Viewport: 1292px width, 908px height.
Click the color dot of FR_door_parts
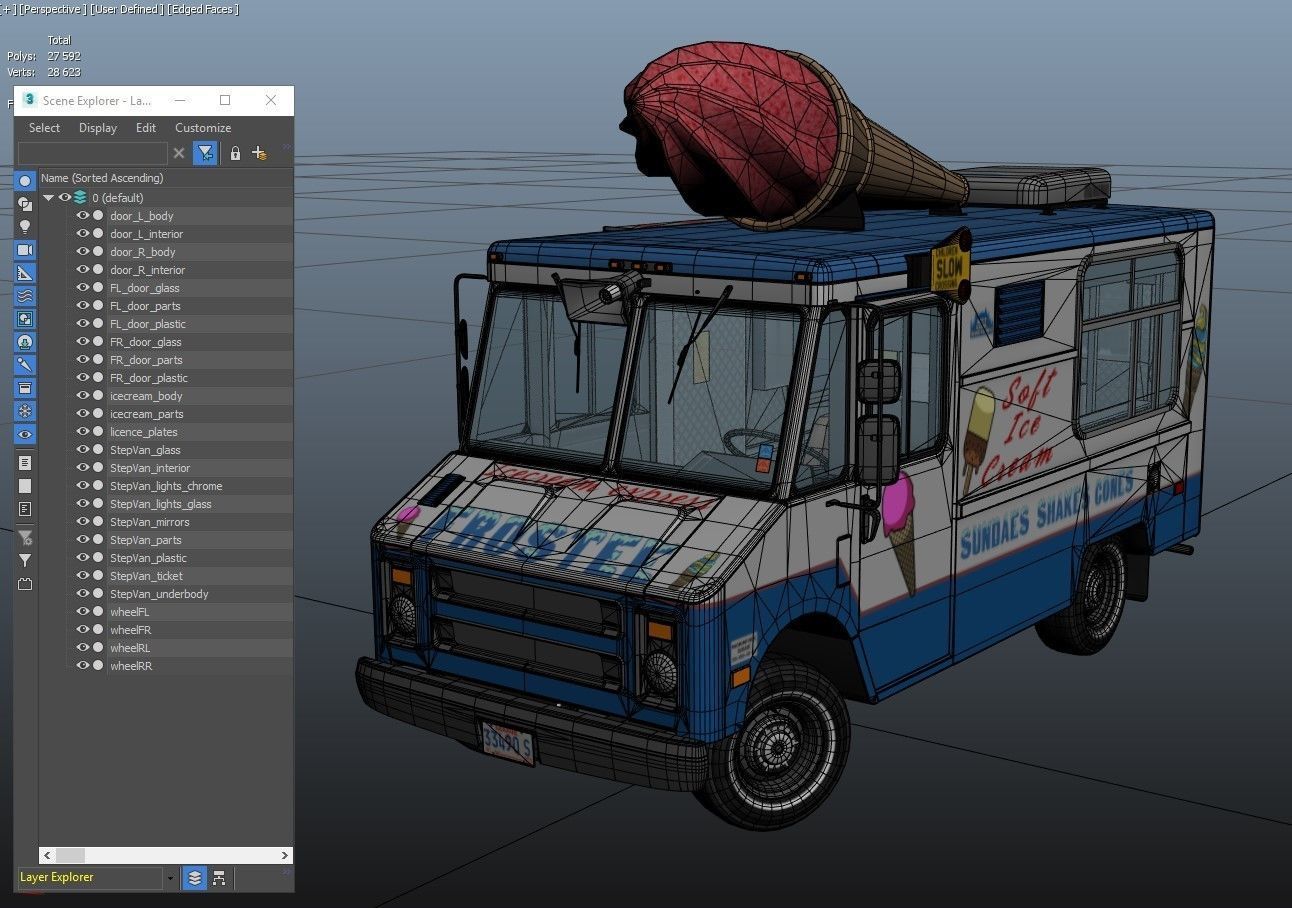(x=98, y=360)
